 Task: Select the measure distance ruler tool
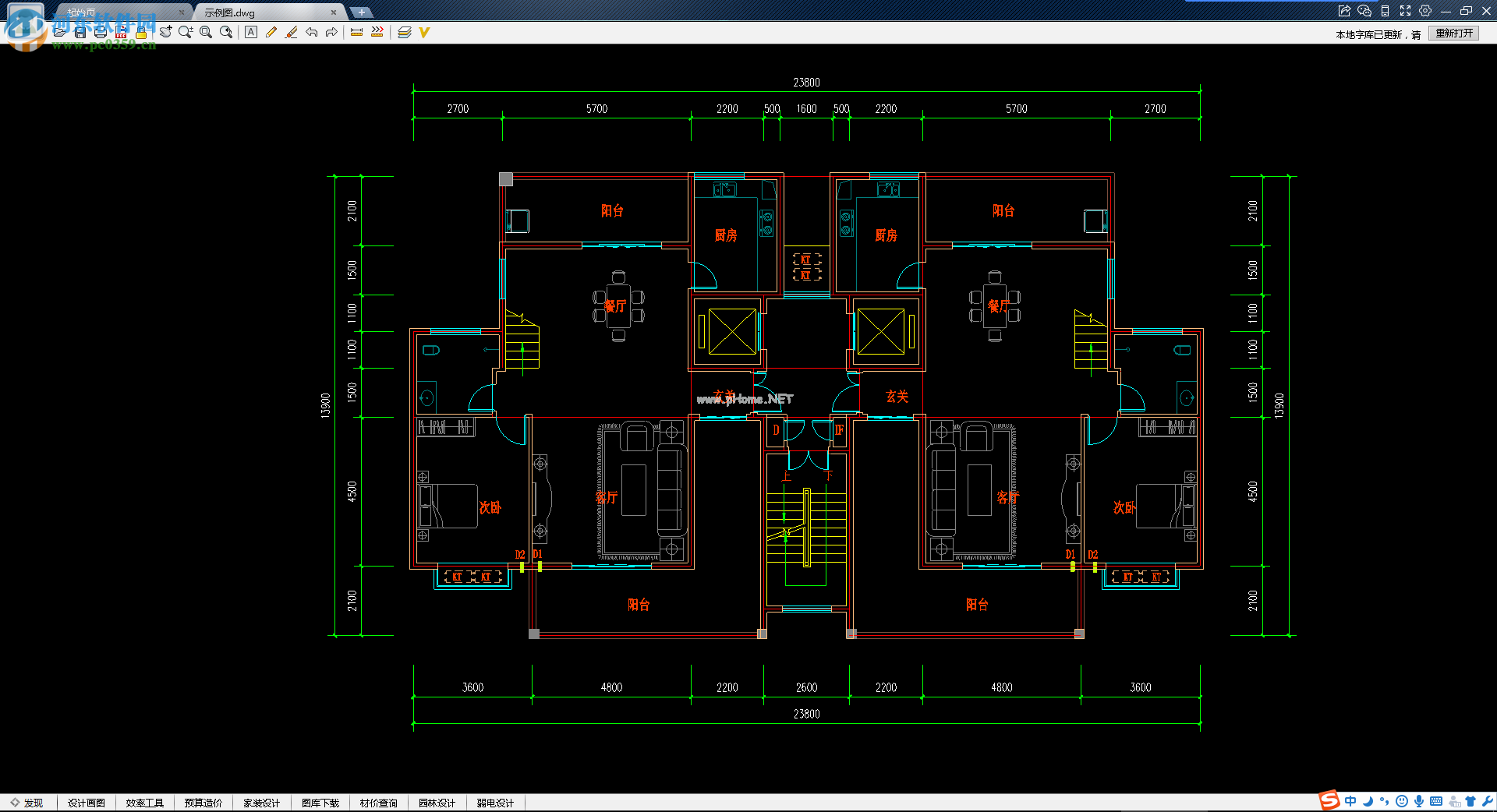[356, 32]
